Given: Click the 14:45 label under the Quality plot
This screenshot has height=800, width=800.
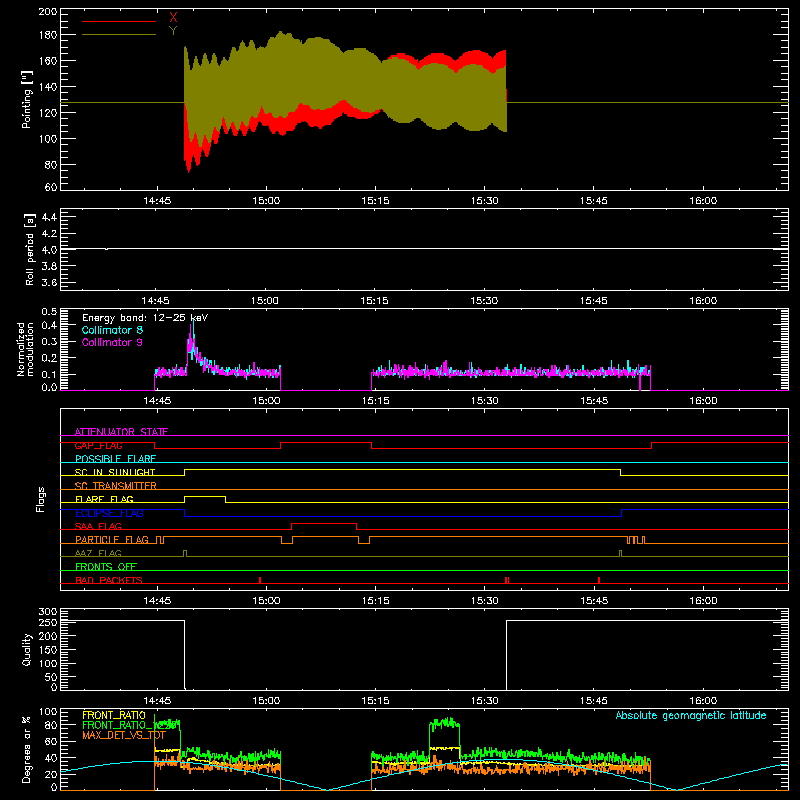Looking at the screenshot, I should (x=157, y=701).
